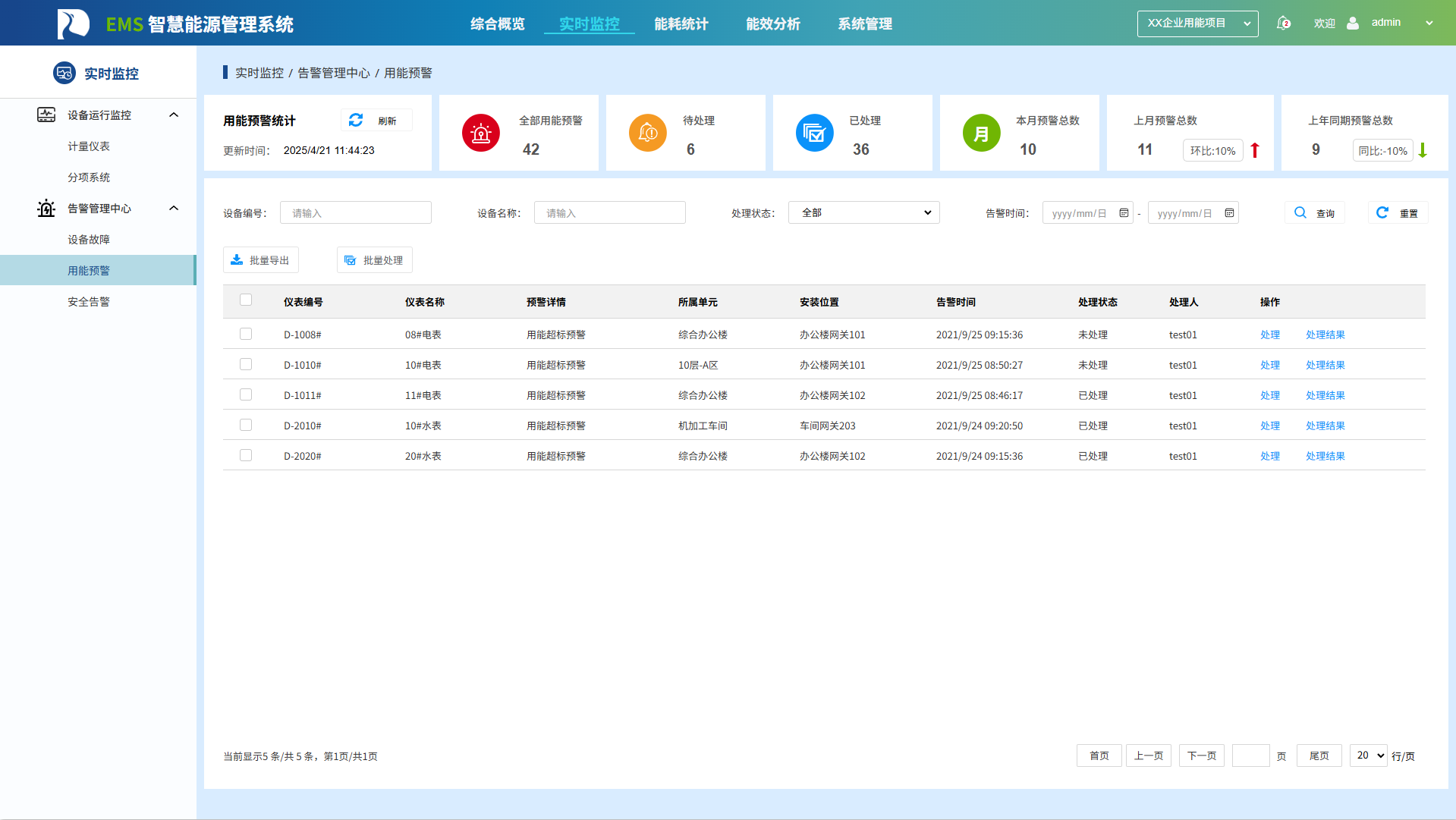Image resolution: width=1456 pixels, height=820 pixels.
Task: Click the green down arrow near 同比
Action: 1423,150
